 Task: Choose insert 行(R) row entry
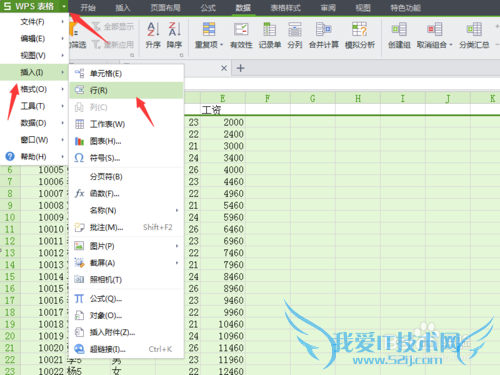click(x=127, y=90)
